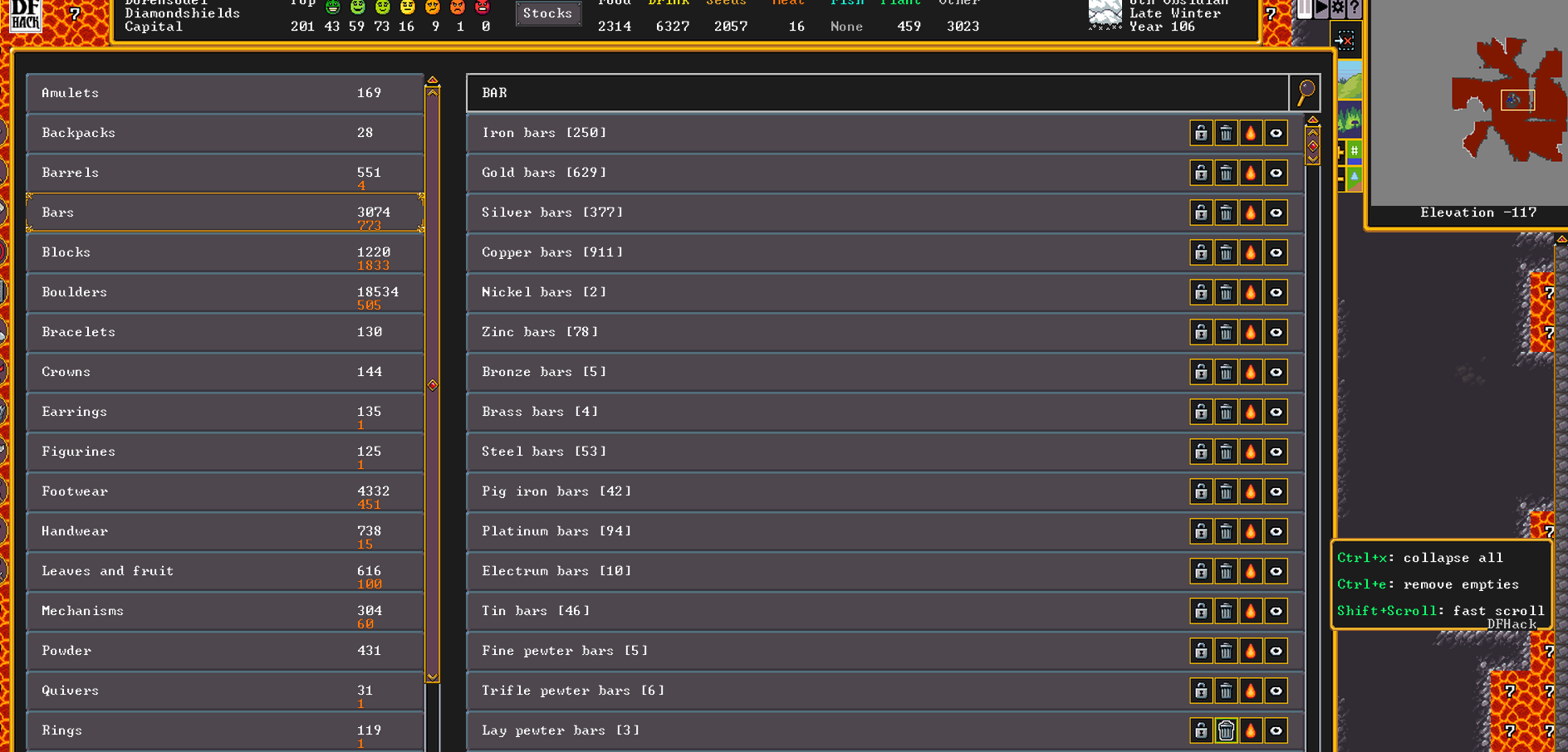Image resolution: width=1568 pixels, height=752 pixels.
Task: Dump all Iron bars with trash icon
Action: click(1226, 133)
